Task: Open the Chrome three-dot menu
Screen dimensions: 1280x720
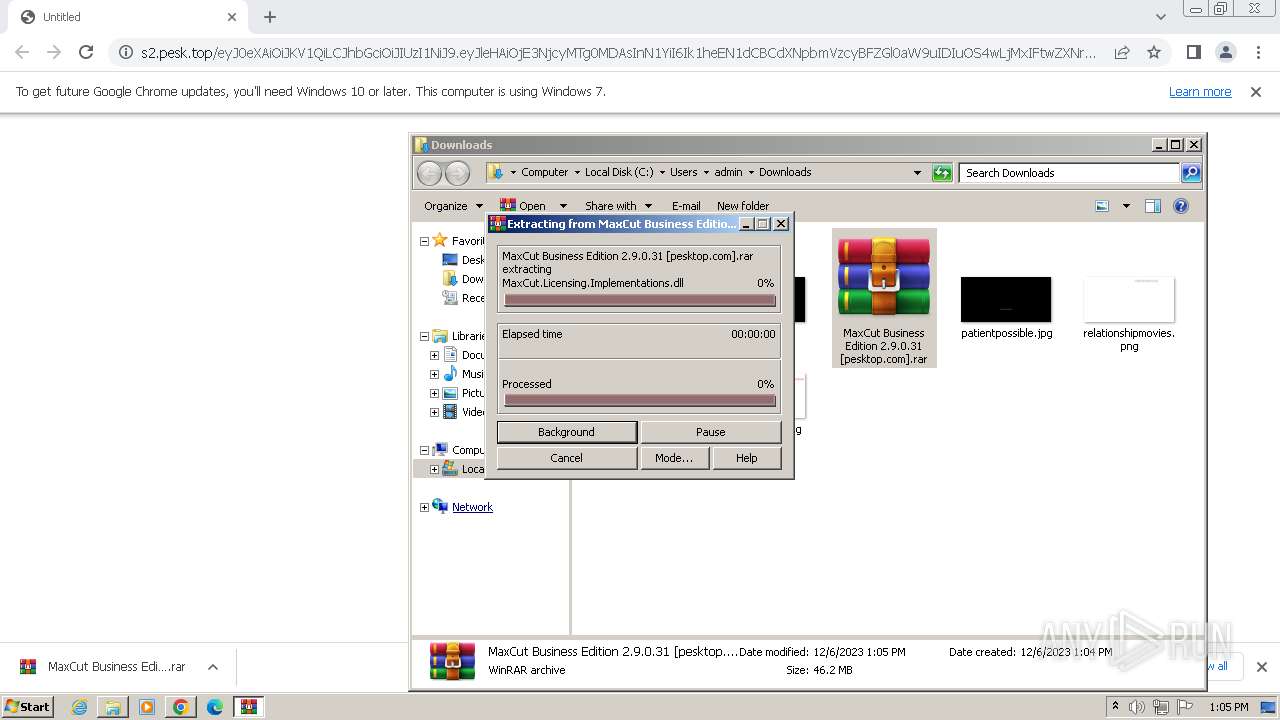Action: click(1259, 52)
